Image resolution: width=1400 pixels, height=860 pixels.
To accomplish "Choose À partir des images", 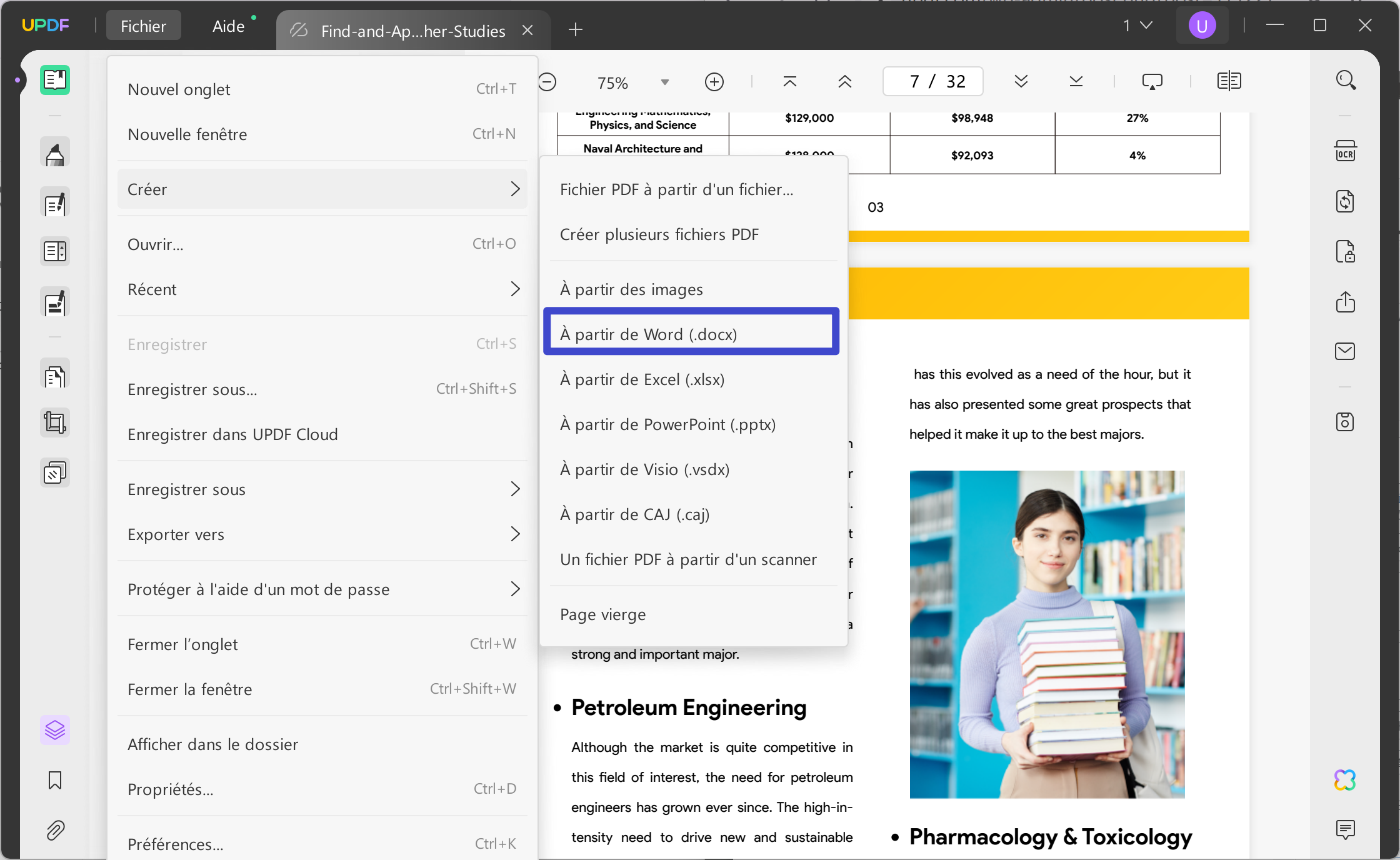I will coord(692,289).
